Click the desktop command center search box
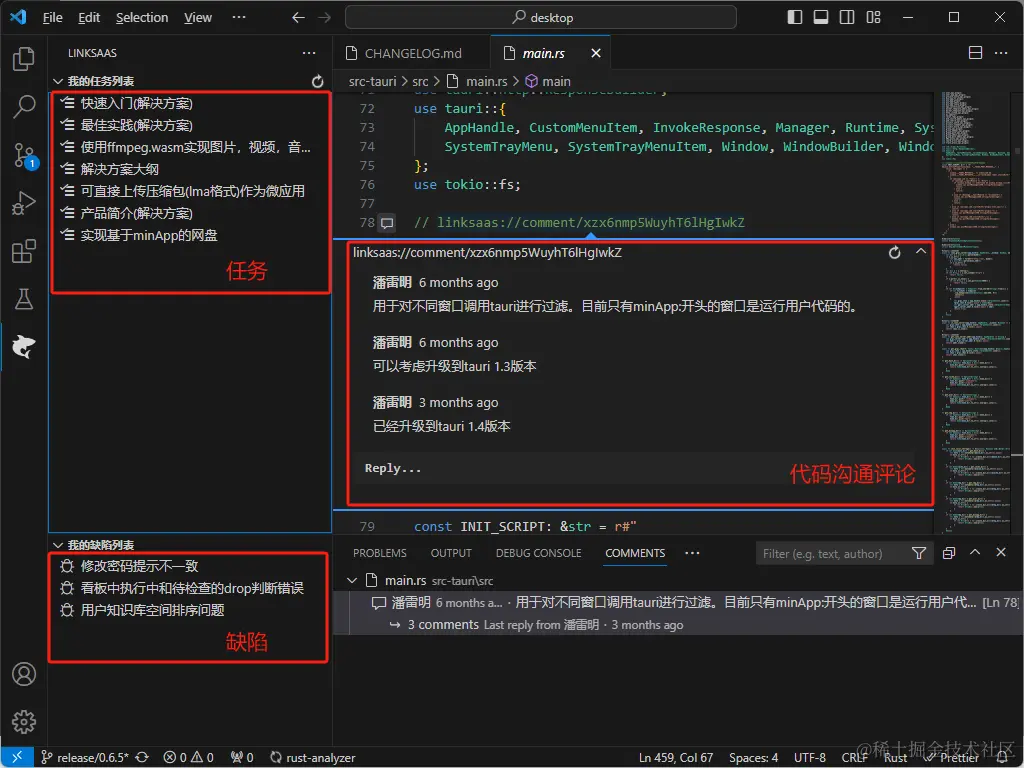The height and width of the screenshot is (768, 1024). pos(541,17)
